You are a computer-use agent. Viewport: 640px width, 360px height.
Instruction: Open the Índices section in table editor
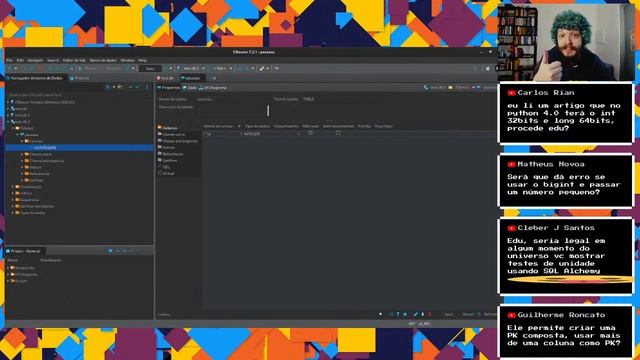pos(167,147)
